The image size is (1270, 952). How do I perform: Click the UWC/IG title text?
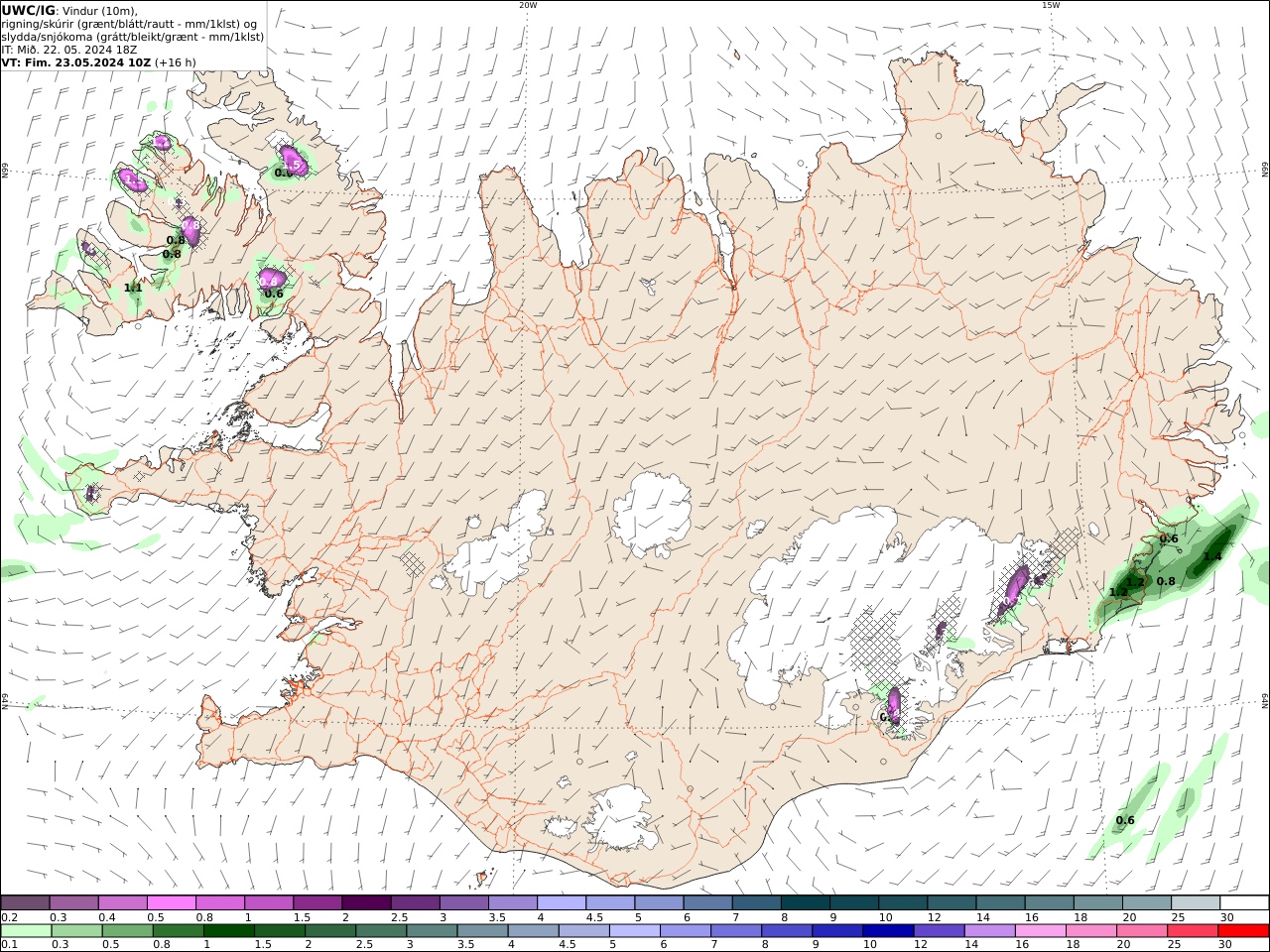28,10
